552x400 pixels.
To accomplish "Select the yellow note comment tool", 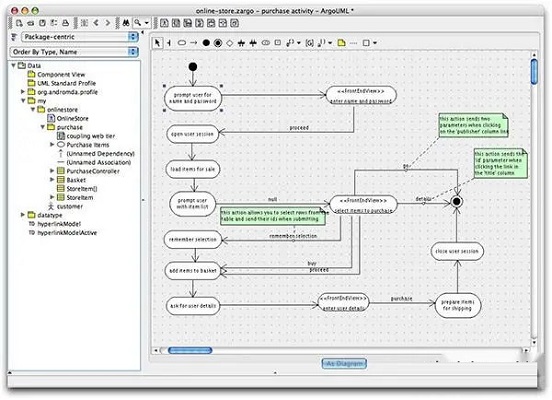I will coord(341,43).
